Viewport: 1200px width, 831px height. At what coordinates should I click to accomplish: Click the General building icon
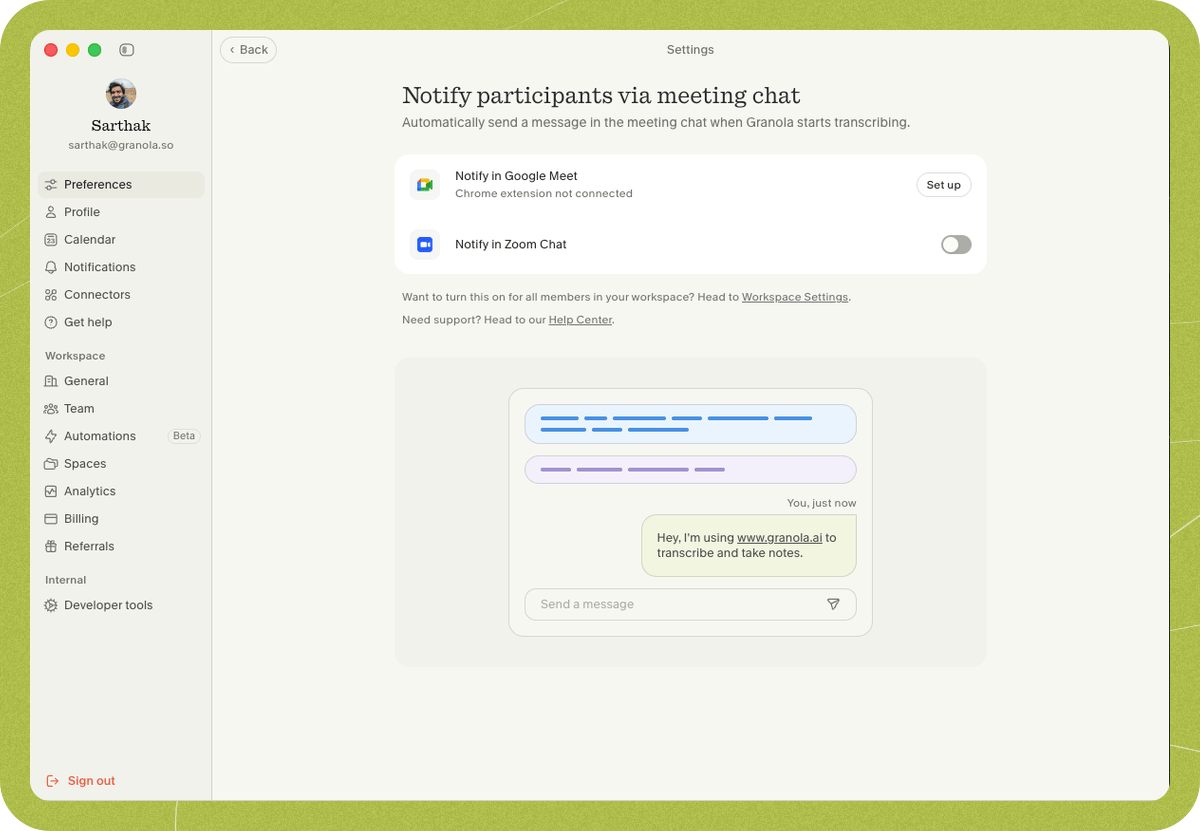(51, 381)
